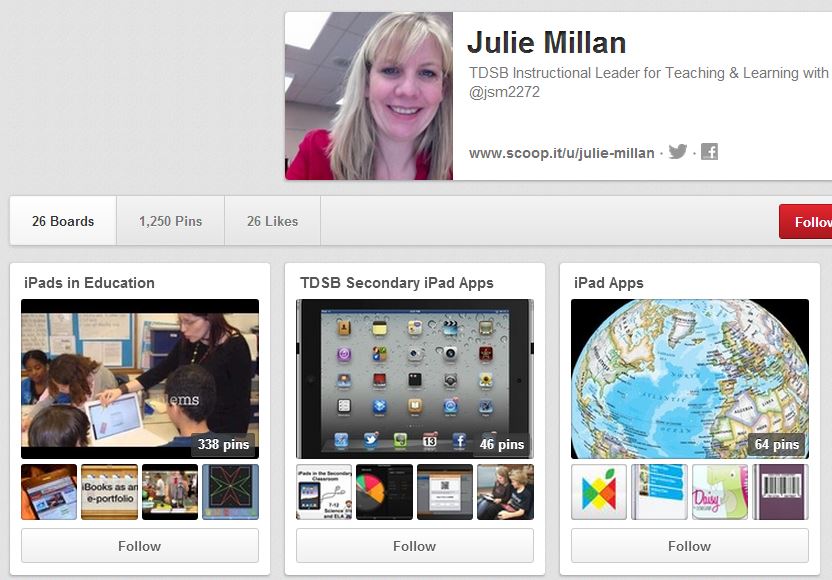Open the iPads in Education cover image

(x=140, y=378)
